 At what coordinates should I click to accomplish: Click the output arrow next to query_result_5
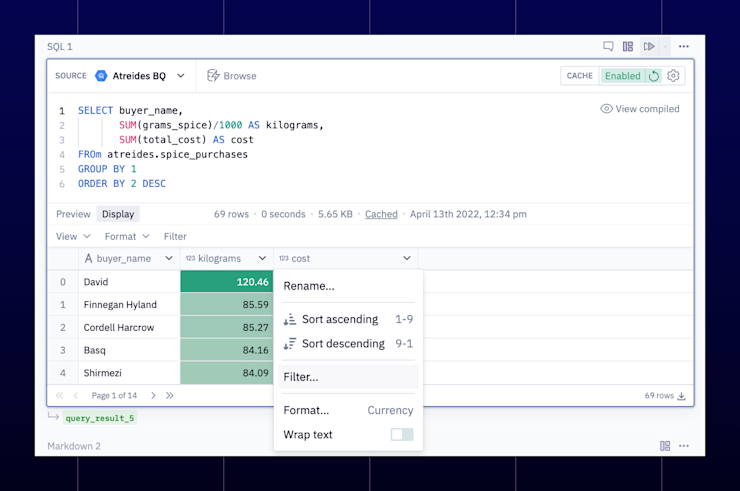[53, 416]
